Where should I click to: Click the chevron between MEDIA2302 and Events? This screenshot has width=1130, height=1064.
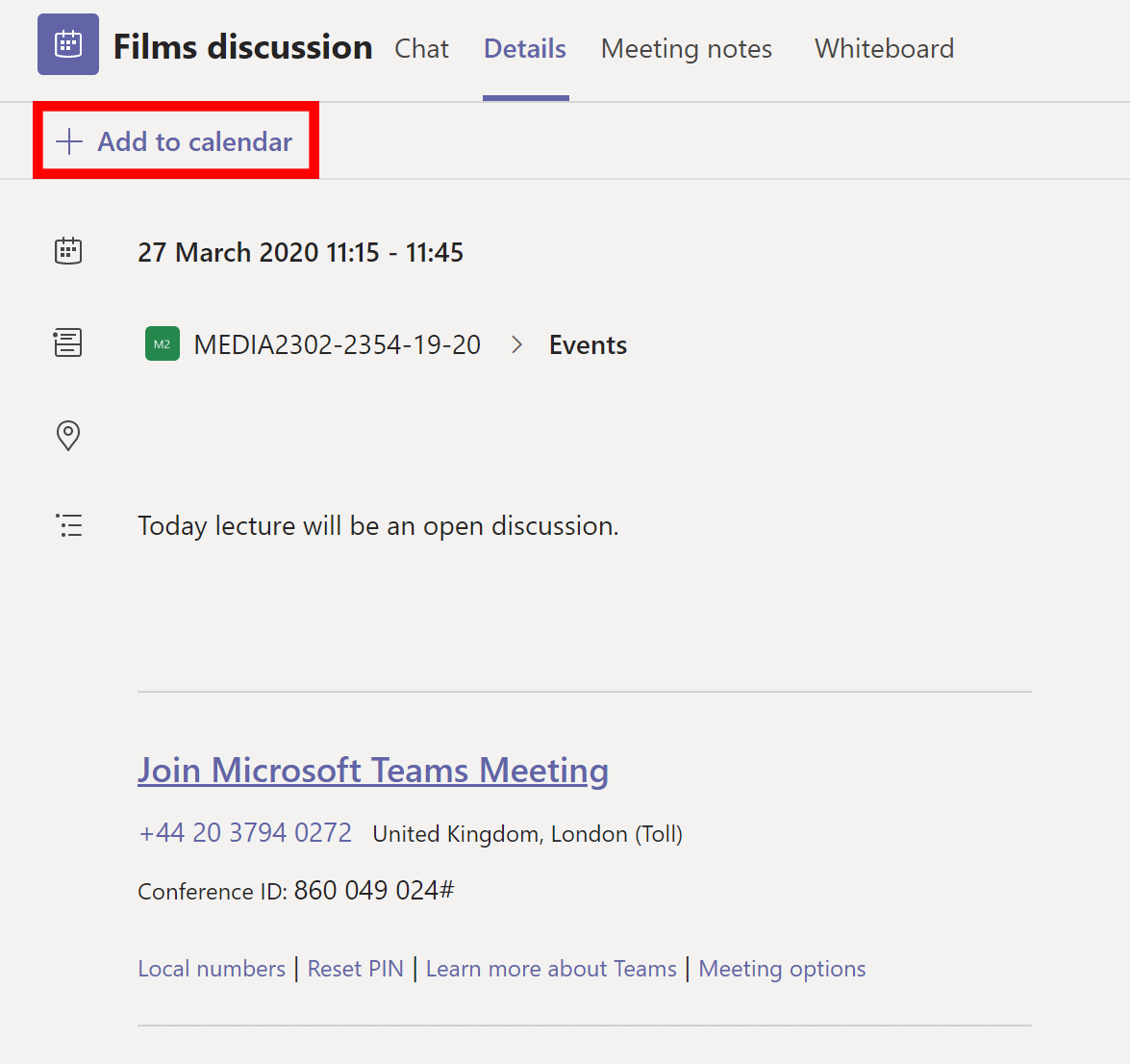pyautogui.click(x=516, y=344)
